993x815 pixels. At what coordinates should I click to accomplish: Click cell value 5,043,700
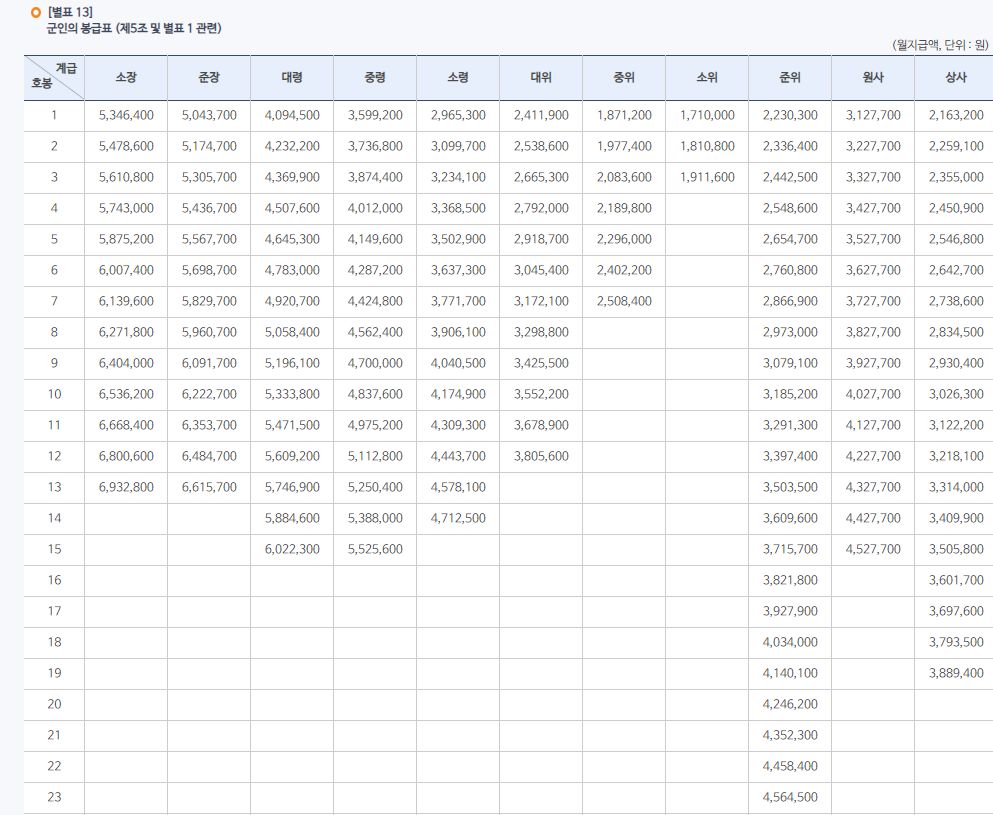tap(209, 115)
